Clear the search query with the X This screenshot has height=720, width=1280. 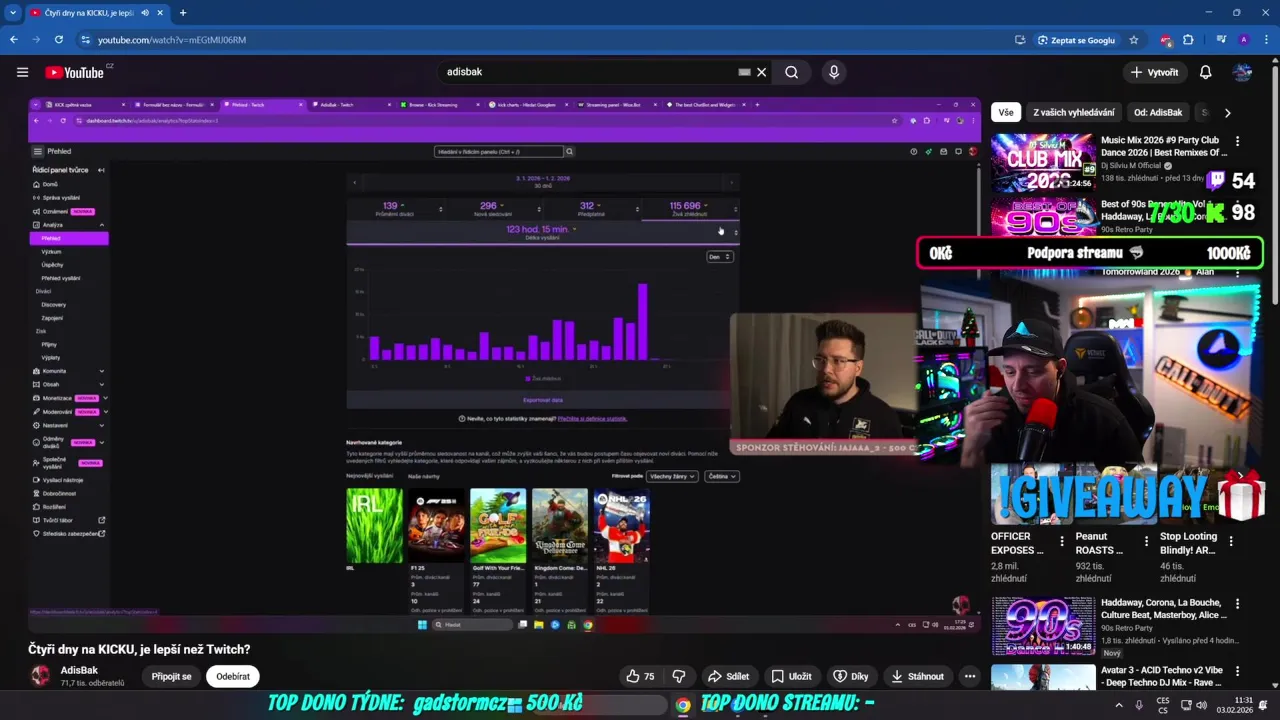pyautogui.click(x=761, y=72)
